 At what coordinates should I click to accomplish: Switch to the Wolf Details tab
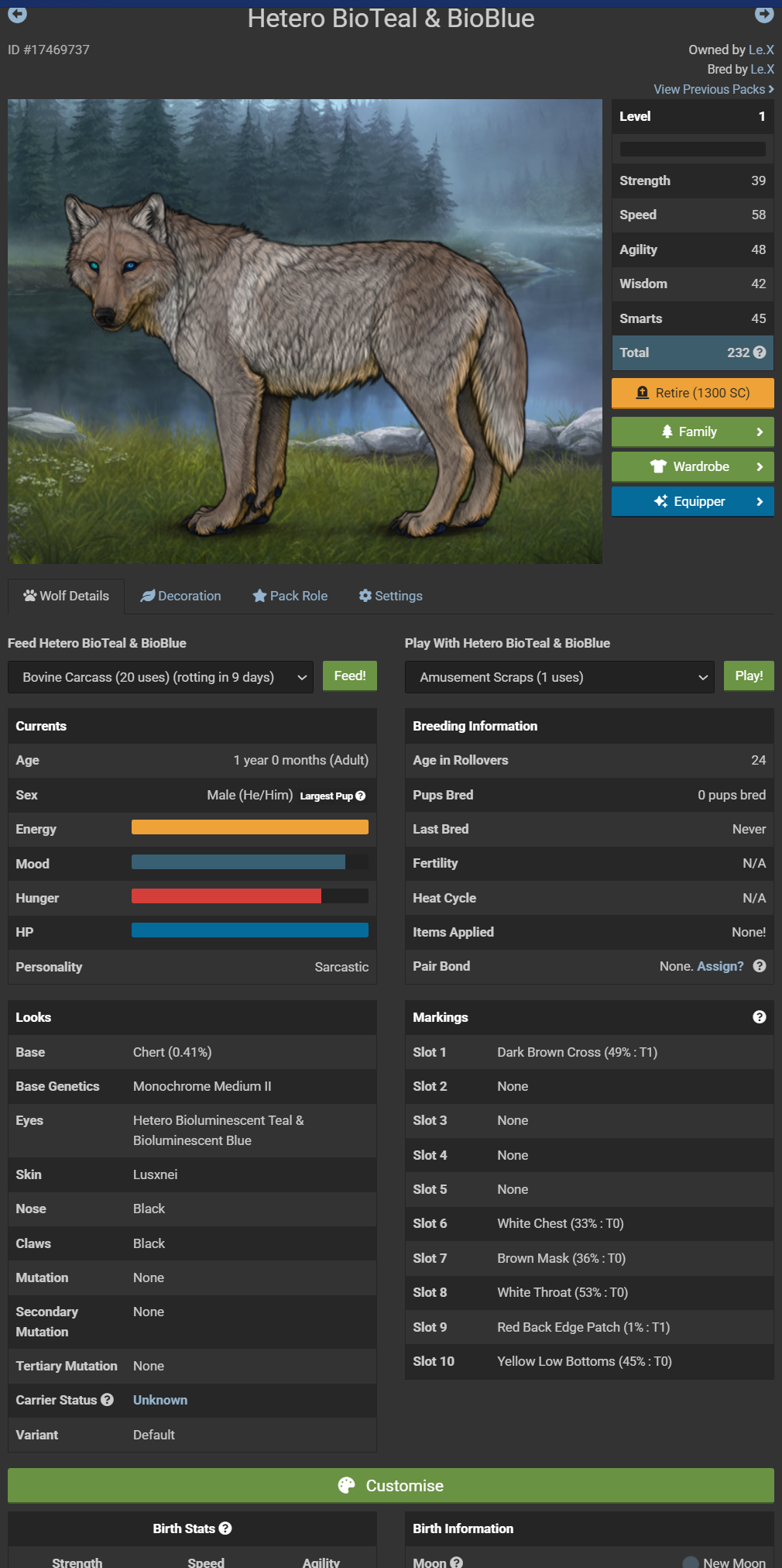(66, 596)
